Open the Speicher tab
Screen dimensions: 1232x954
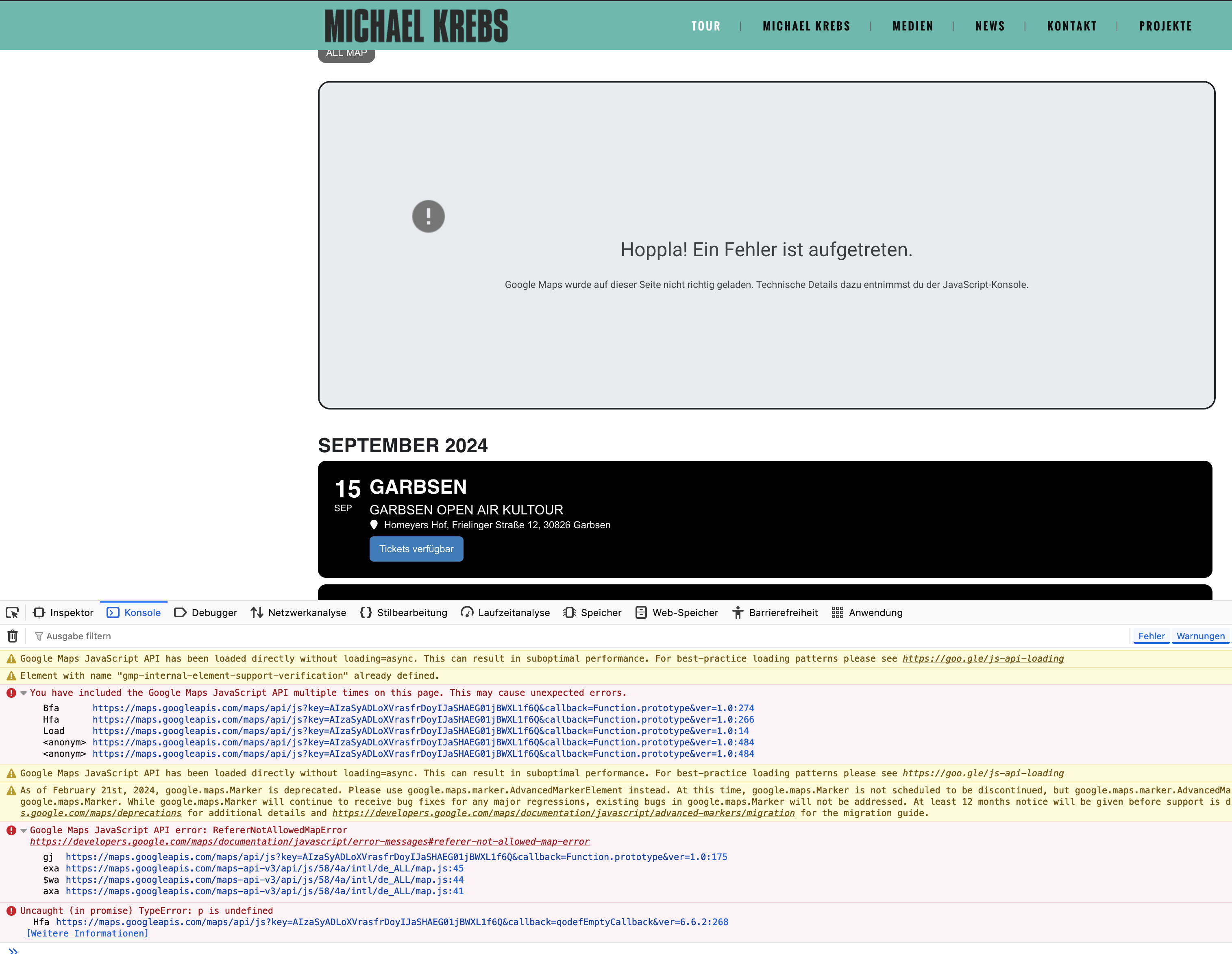pos(592,613)
